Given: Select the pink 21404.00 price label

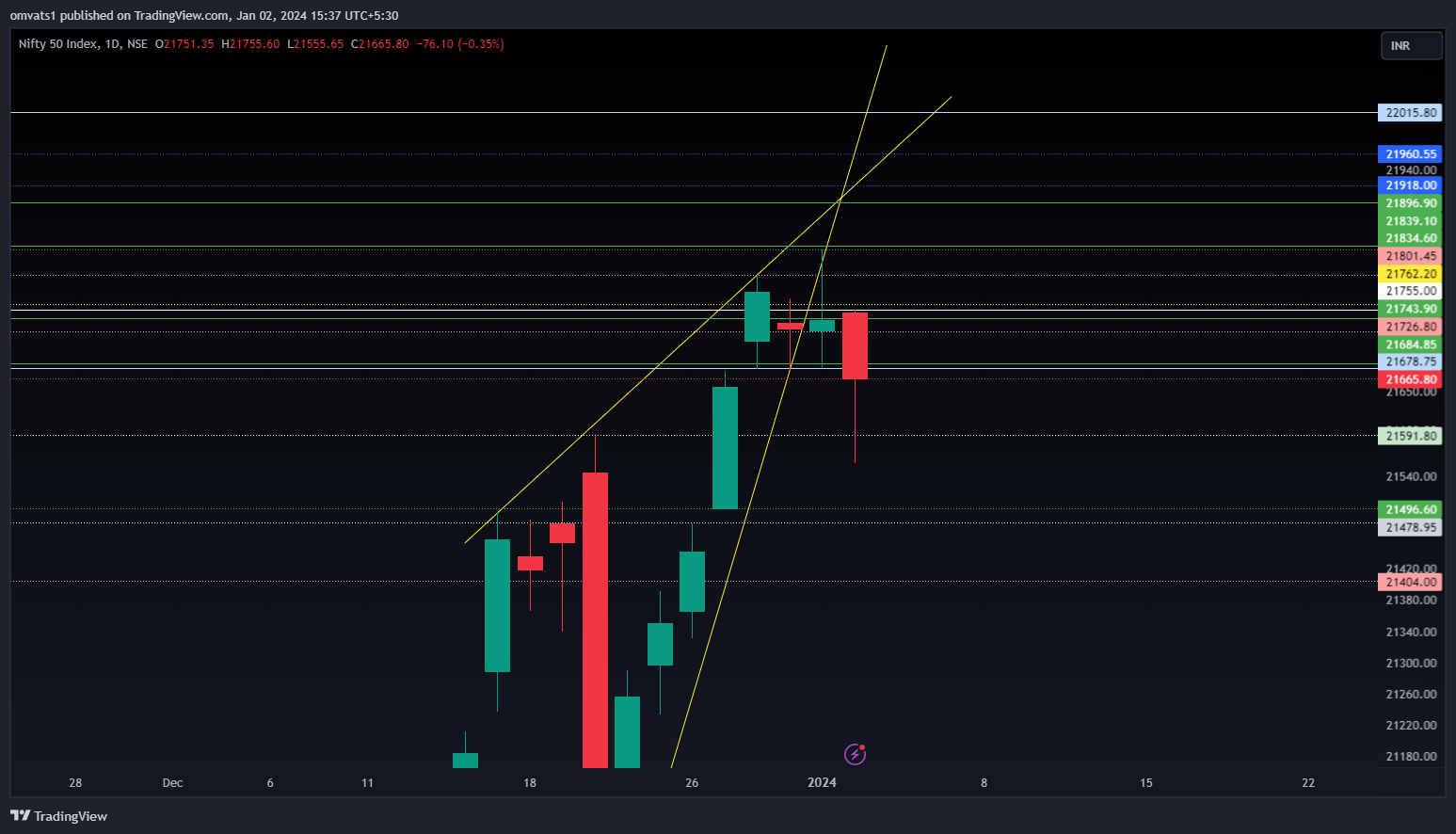Looking at the screenshot, I should tap(1410, 582).
